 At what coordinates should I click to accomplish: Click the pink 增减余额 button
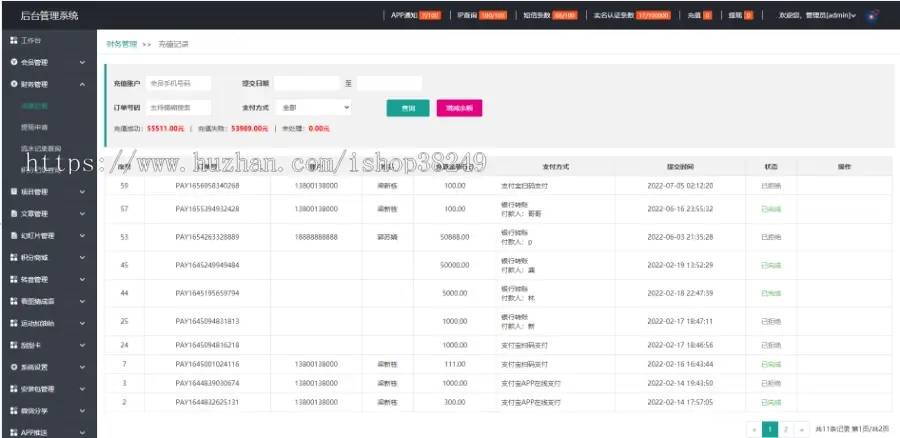460,108
